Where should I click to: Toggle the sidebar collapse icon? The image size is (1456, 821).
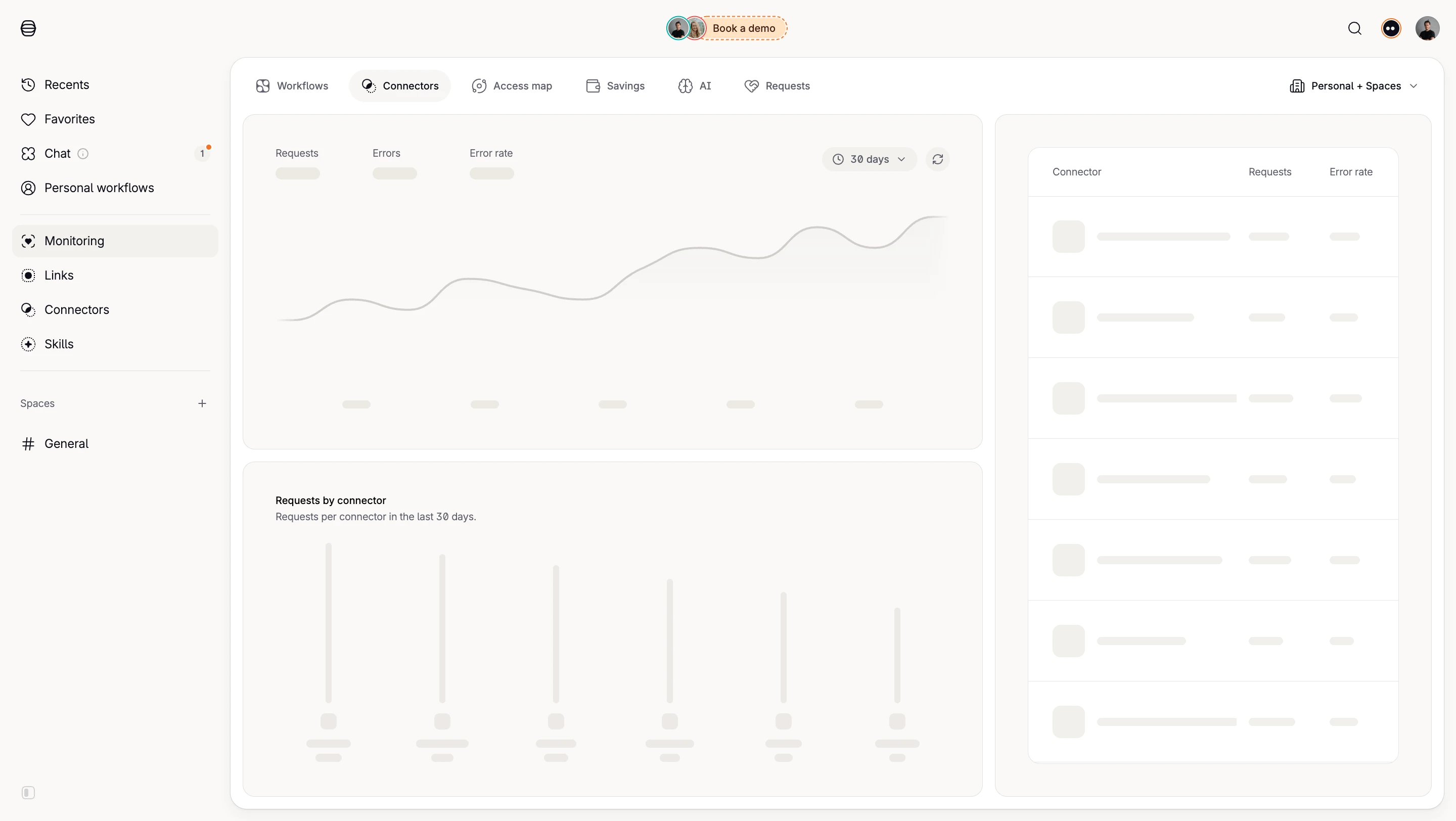click(28, 793)
